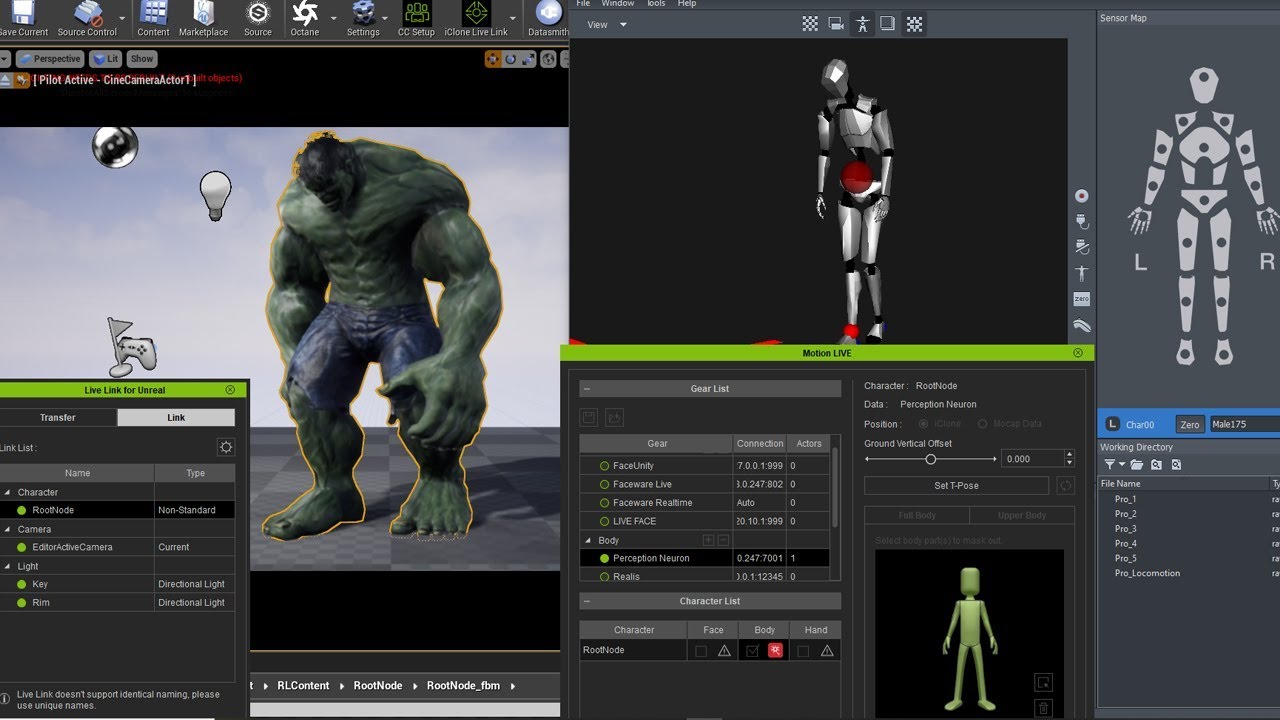Open the Help menu in Axis Neuron

tap(687, 4)
